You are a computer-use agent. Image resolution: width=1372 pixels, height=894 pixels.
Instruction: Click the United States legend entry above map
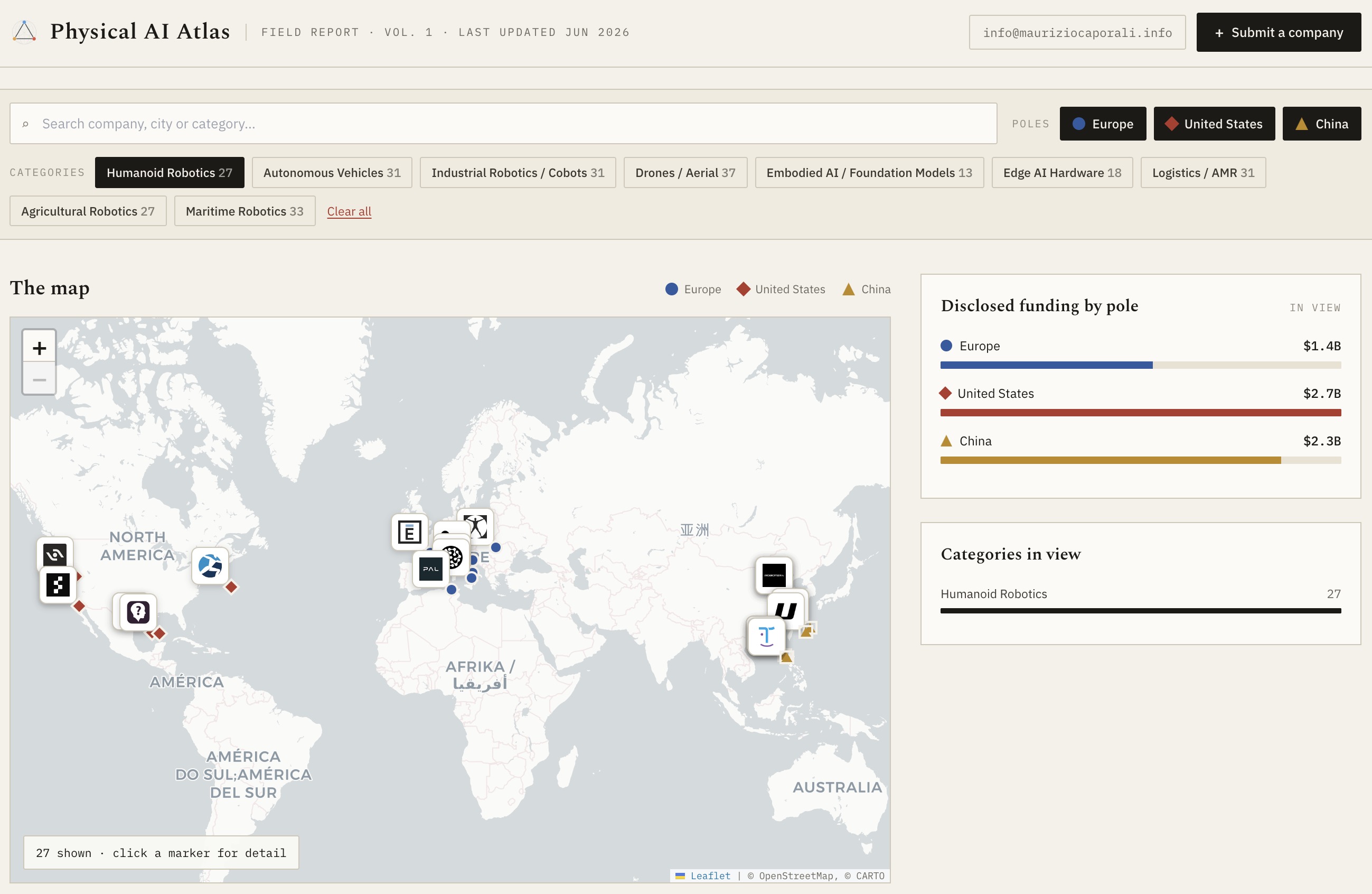pyautogui.click(x=781, y=289)
